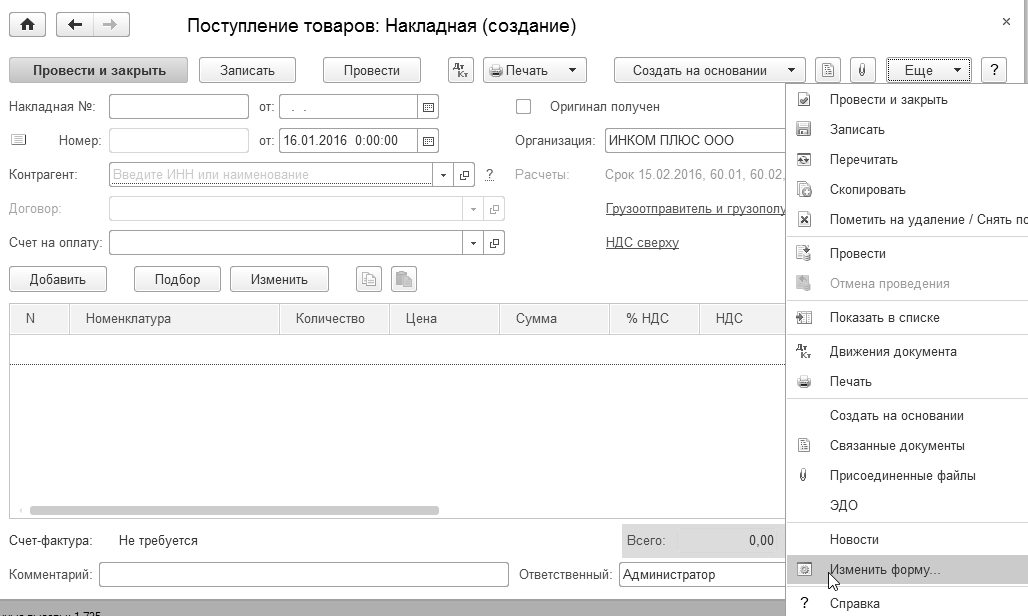Image resolution: width=1028 pixels, height=616 pixels.
Task: Select Скопировать menu entry
Action: click(907, 190)
